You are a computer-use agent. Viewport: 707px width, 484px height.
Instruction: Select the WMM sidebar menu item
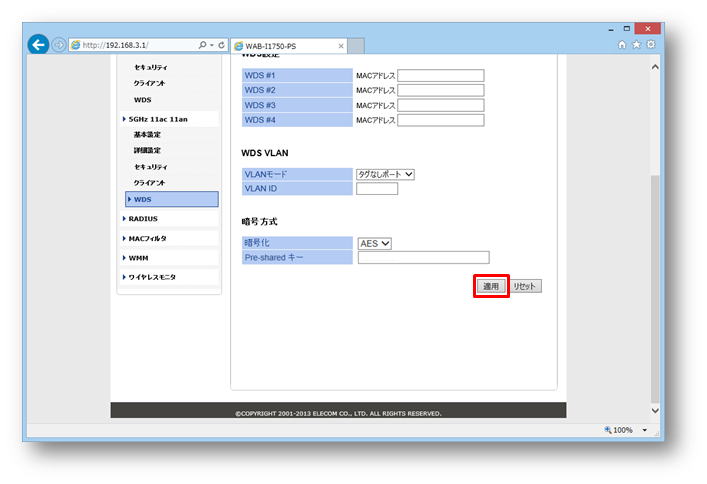(x=138, y=258)
